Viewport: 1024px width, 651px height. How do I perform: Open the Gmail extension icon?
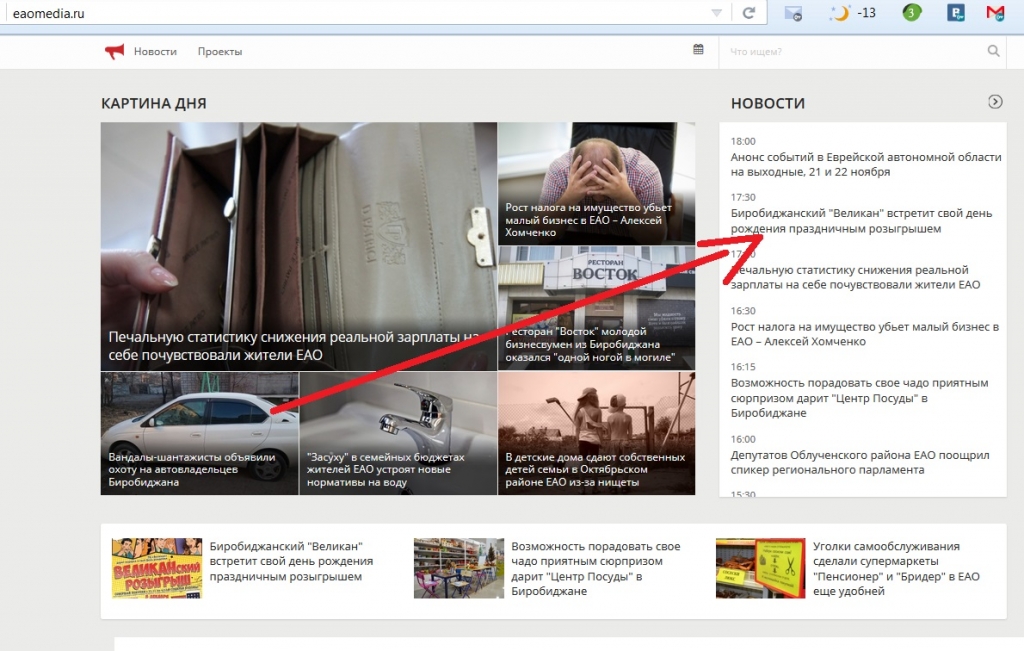point(994,13)
